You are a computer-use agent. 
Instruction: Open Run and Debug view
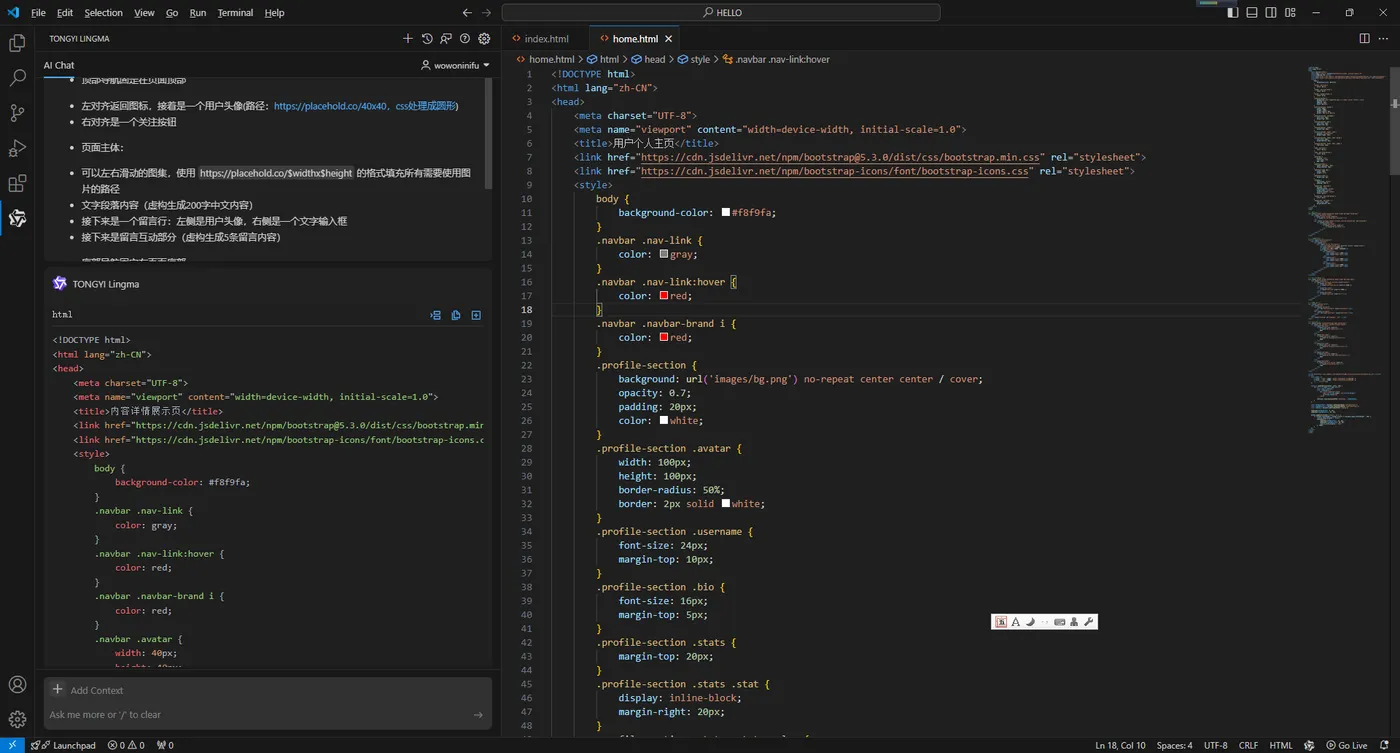[x=17, y=148]
